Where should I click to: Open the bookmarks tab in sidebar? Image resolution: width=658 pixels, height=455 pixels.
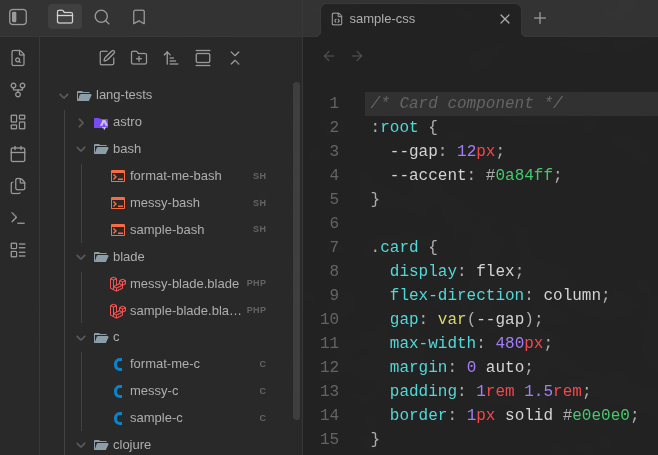coord(139,17)
